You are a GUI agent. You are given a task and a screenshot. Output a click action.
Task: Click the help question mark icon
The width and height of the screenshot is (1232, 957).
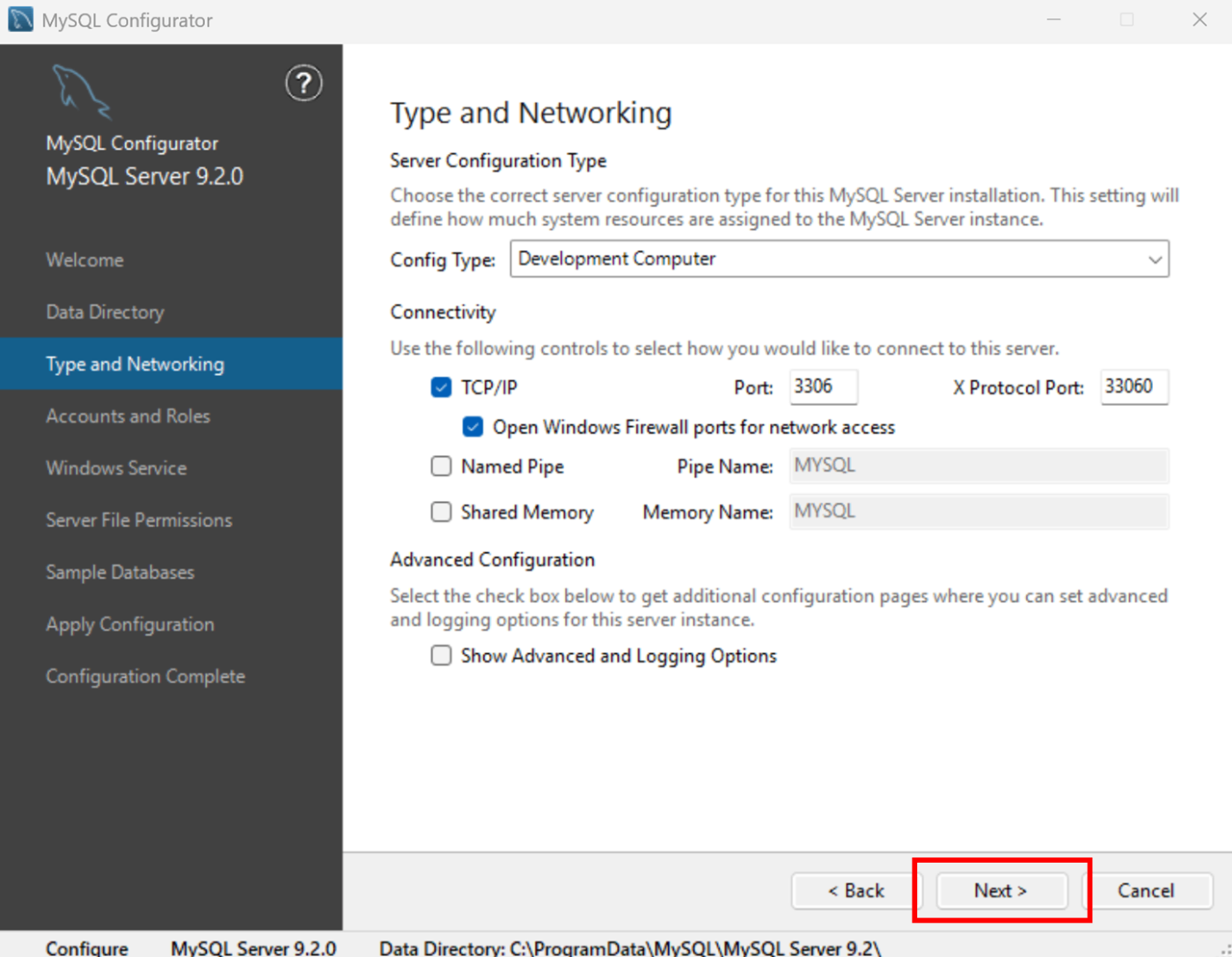304,84
